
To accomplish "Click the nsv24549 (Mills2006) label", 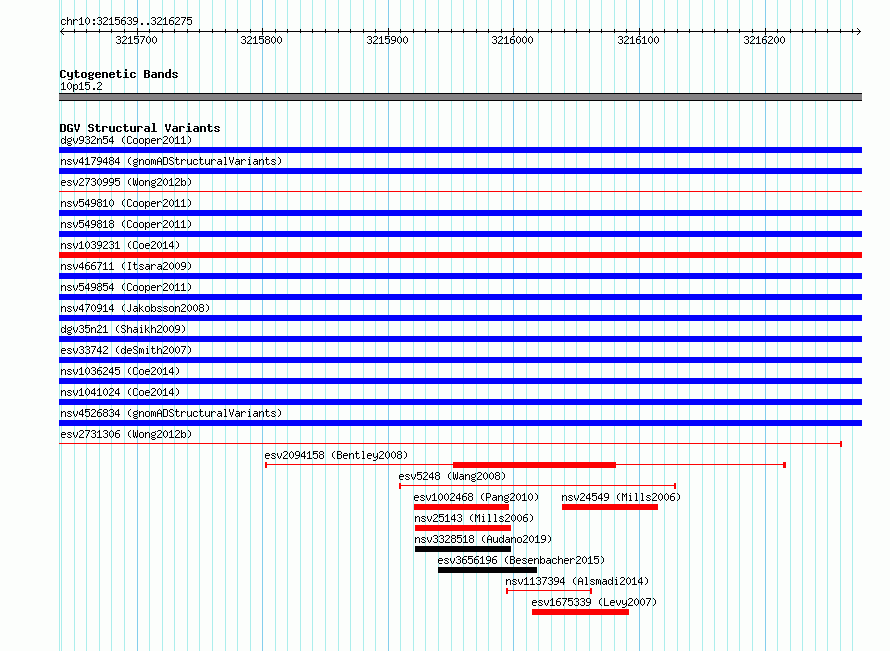I will [621, 497].
